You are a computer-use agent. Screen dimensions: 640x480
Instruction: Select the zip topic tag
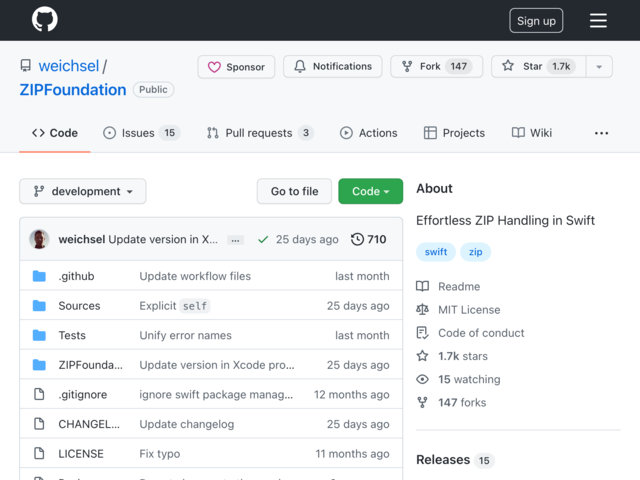pyautogui.click(x=475, y=252)
